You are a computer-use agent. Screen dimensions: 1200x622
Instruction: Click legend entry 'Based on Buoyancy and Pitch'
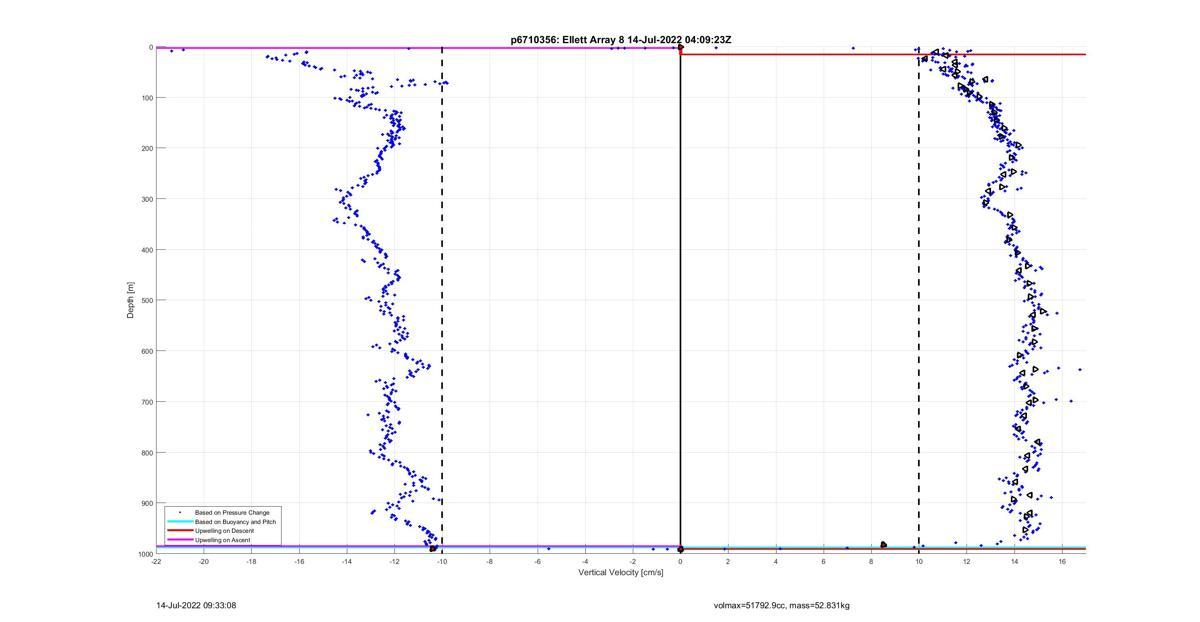click(236, 522)
